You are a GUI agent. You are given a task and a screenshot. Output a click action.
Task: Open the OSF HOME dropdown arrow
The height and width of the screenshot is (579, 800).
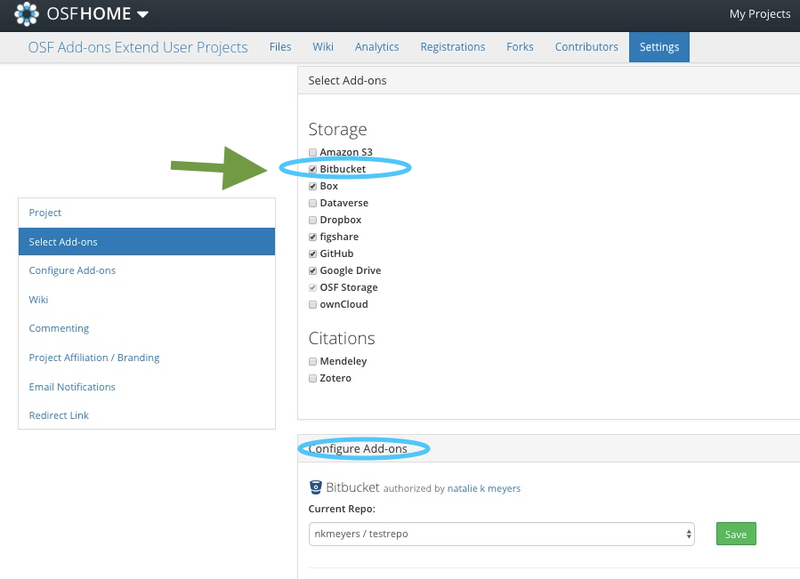[x=143, y=14]
